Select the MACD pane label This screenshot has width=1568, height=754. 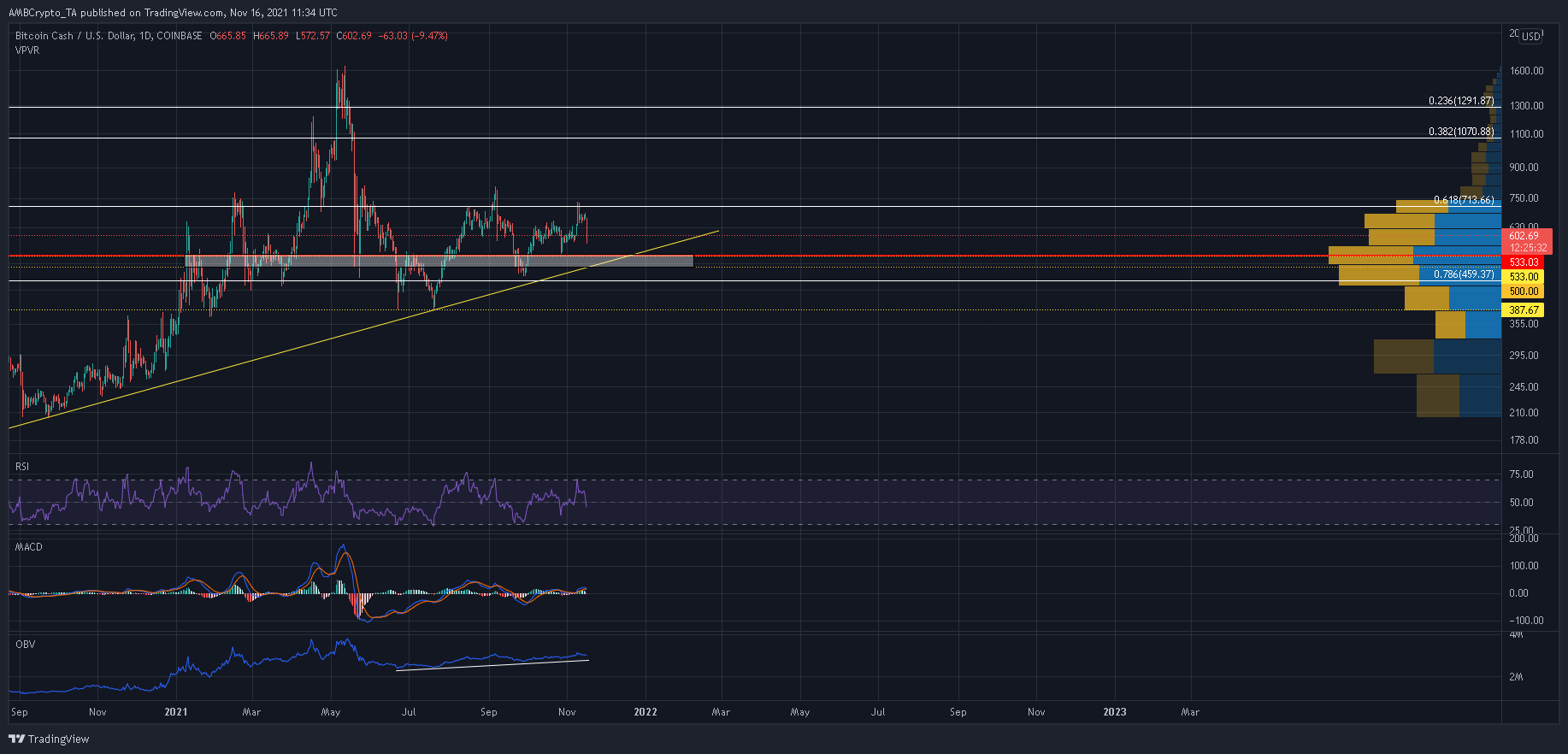click(28, 547)
